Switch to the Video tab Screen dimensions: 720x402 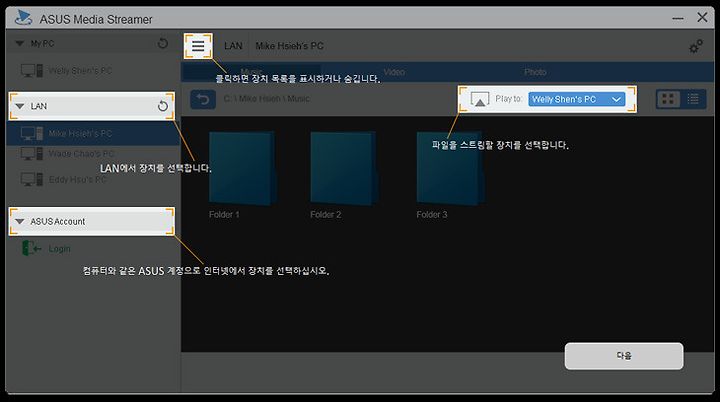click(394, 72)
